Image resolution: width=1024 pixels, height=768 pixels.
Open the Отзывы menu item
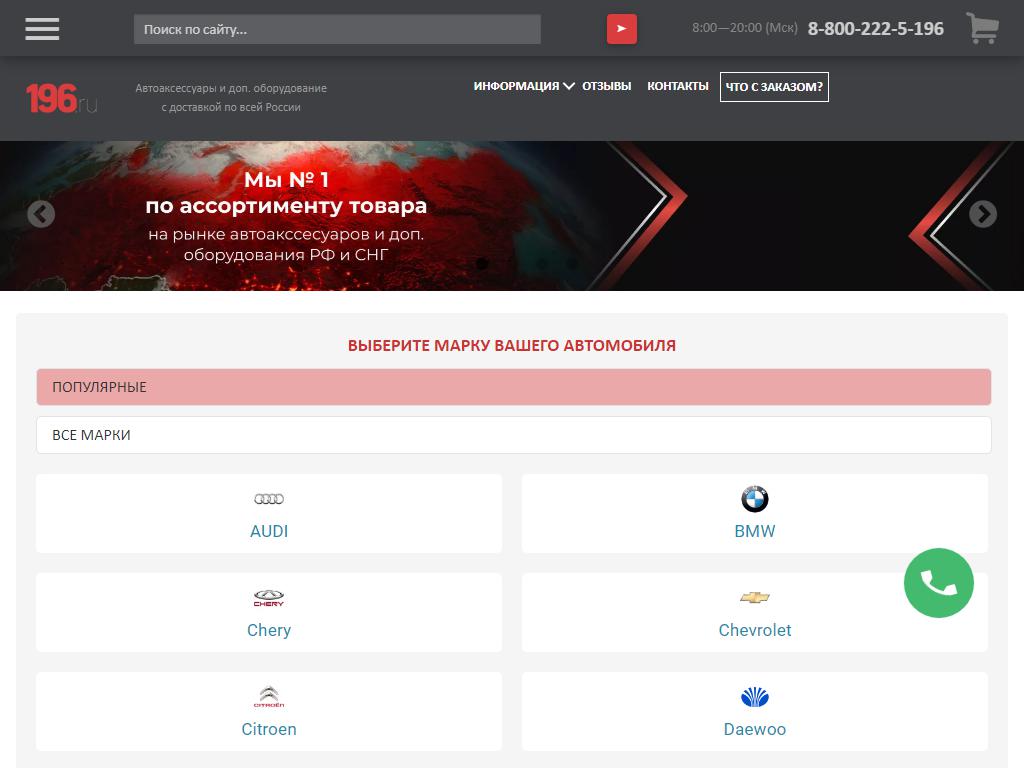[x=606, y=86]
